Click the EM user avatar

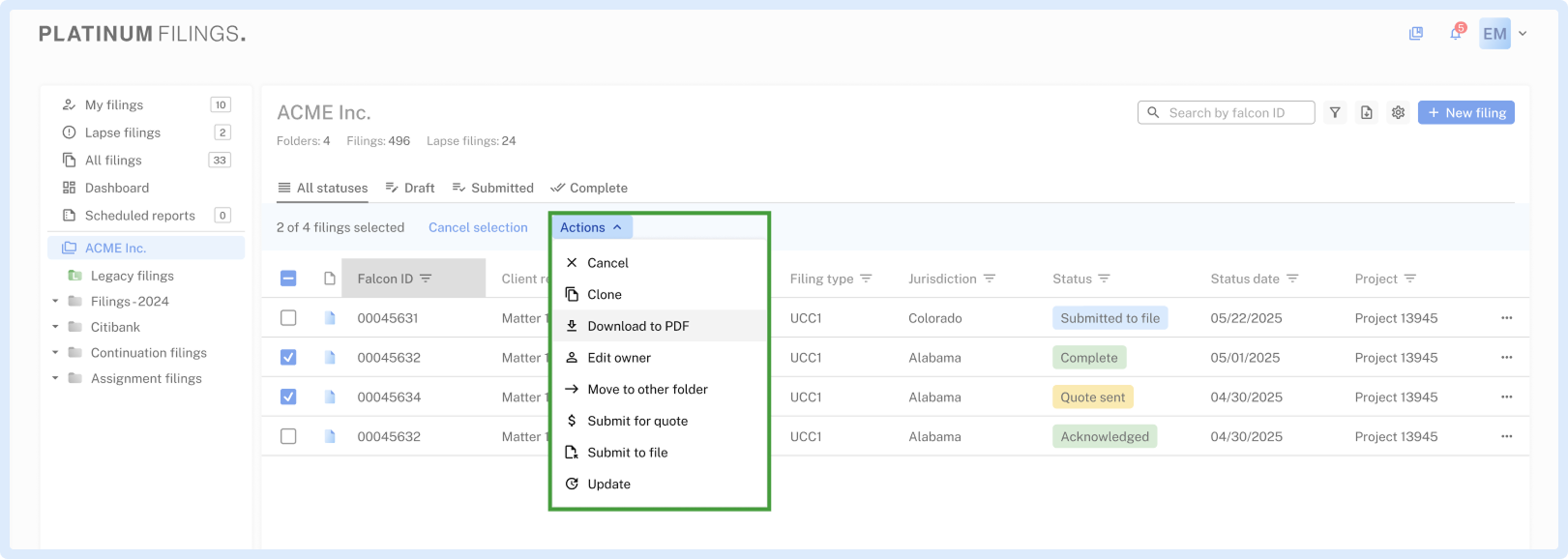pos(1494,34)
